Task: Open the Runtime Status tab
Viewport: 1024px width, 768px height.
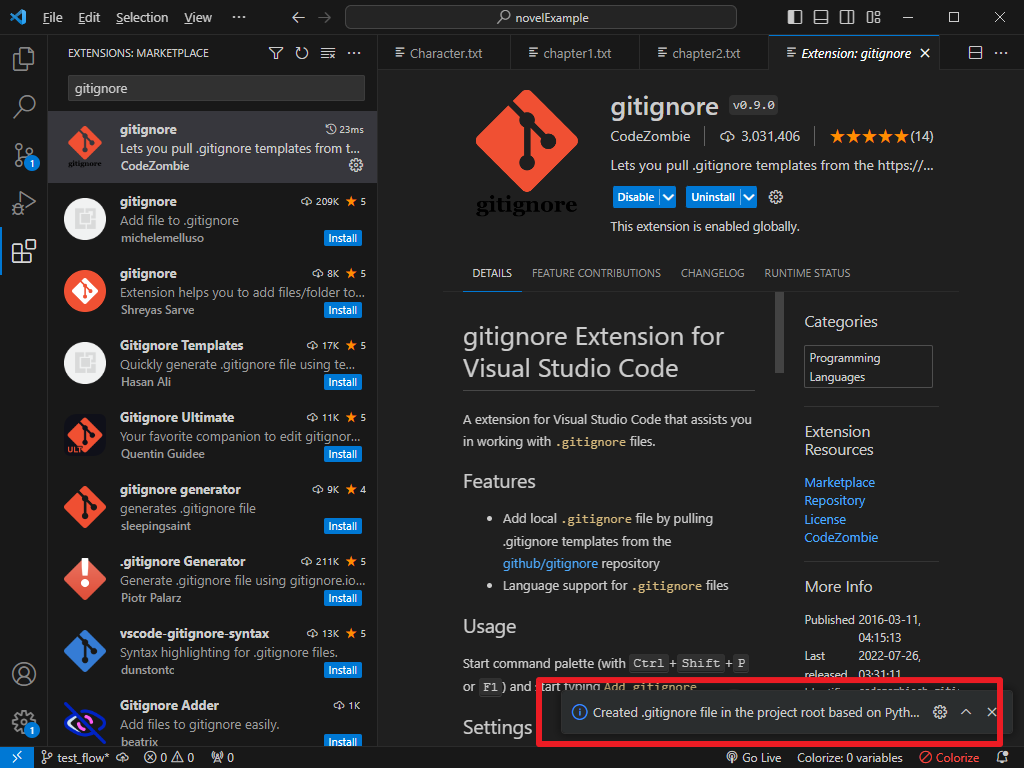Action: pos(807,273)
